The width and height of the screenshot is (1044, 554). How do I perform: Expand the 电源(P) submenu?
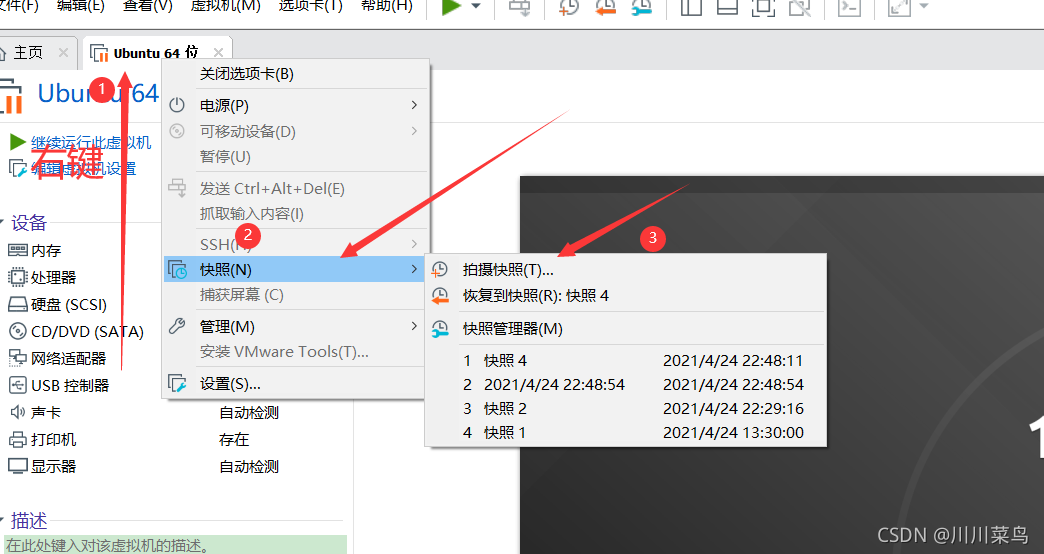click(x=294, y=105)
